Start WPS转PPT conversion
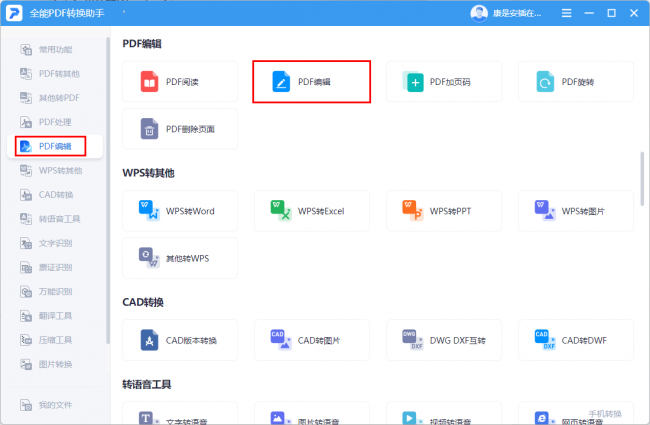The height and width of the screenshot is (425, 650). [x=444, y=211]
